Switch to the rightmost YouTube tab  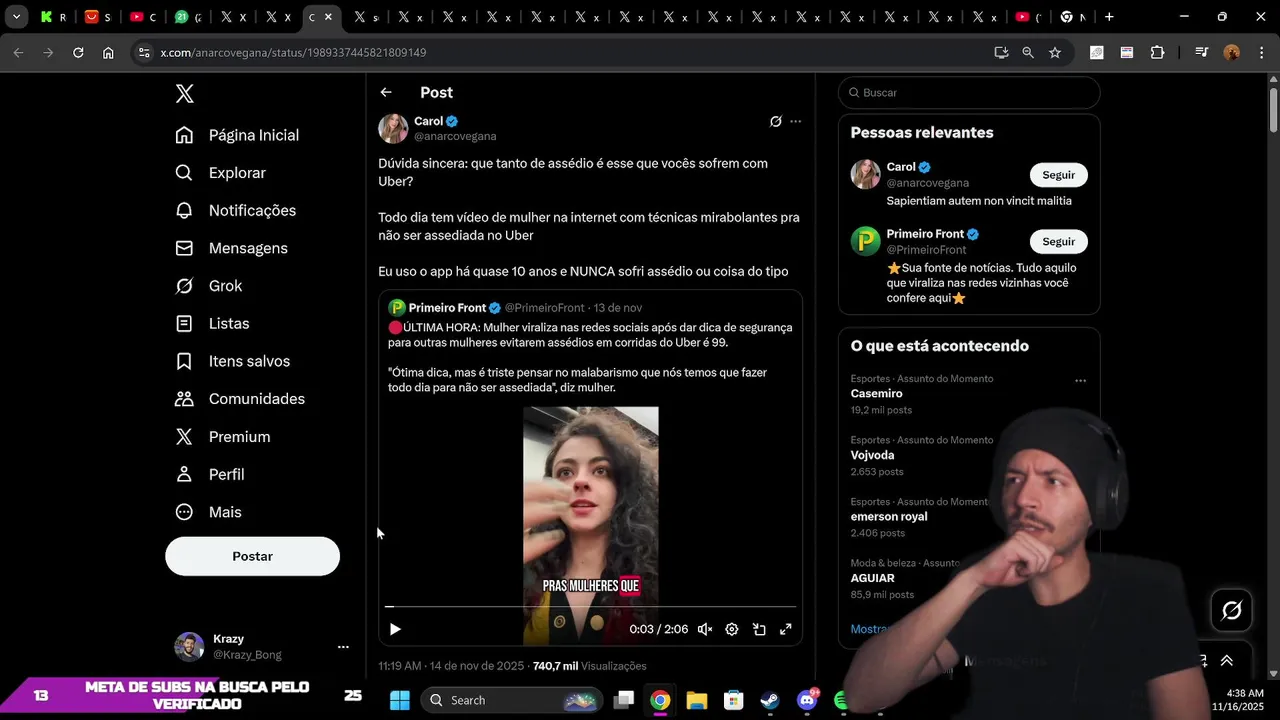pos(1028,17)
